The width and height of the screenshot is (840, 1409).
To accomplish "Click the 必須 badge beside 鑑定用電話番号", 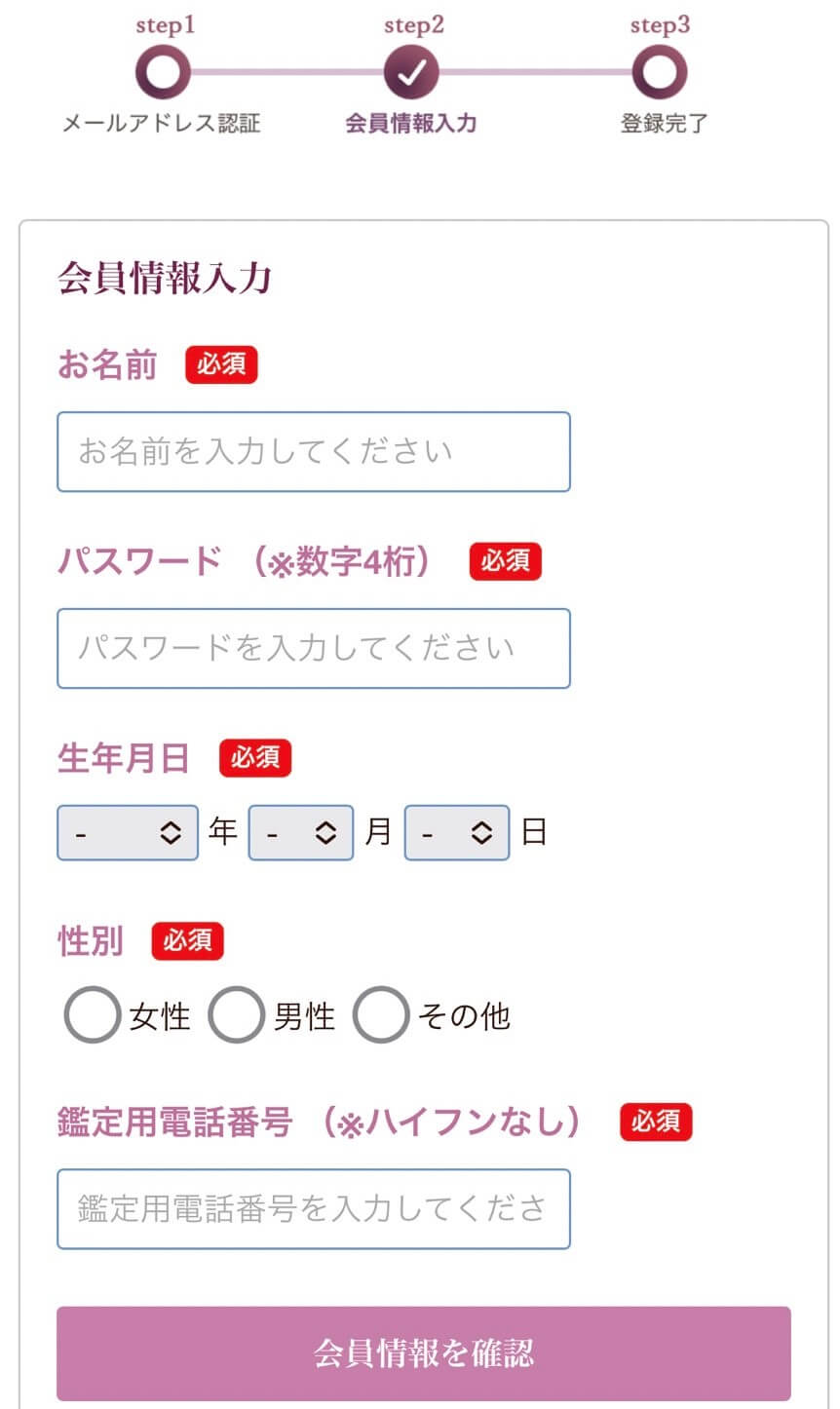I will point(656,1123).
